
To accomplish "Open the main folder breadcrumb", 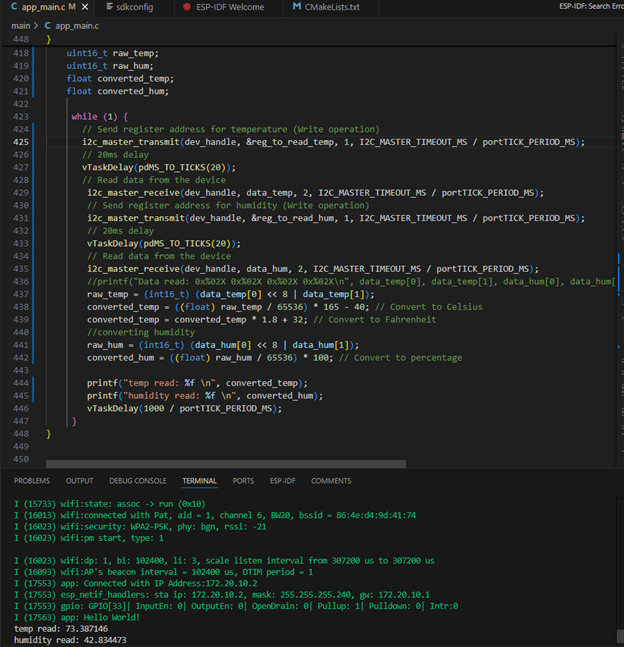I will pyautogui.click(x=20, y=25).
